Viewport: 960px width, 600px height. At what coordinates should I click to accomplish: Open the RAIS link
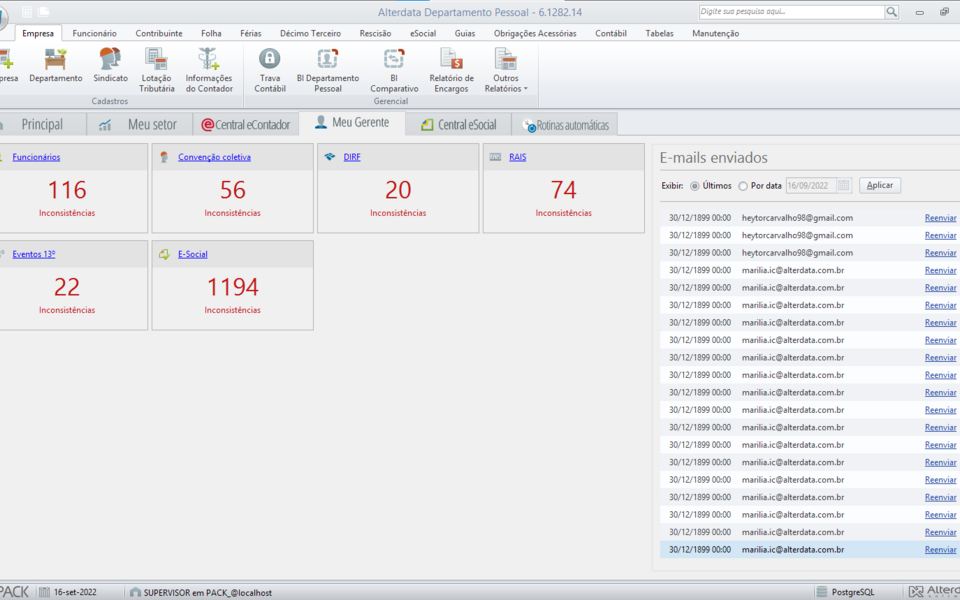coord(517,157)
